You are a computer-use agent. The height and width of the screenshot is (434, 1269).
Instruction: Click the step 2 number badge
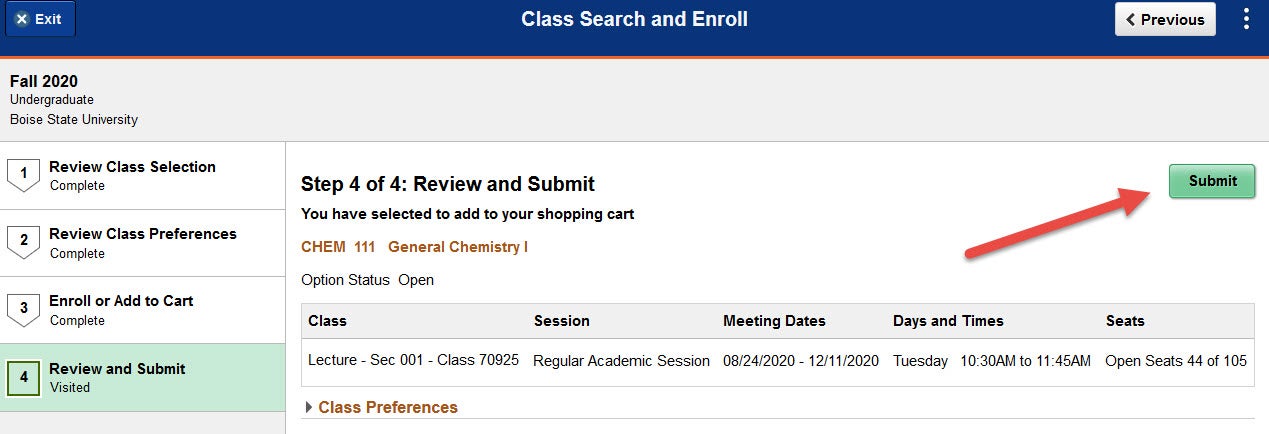point(23,242)
